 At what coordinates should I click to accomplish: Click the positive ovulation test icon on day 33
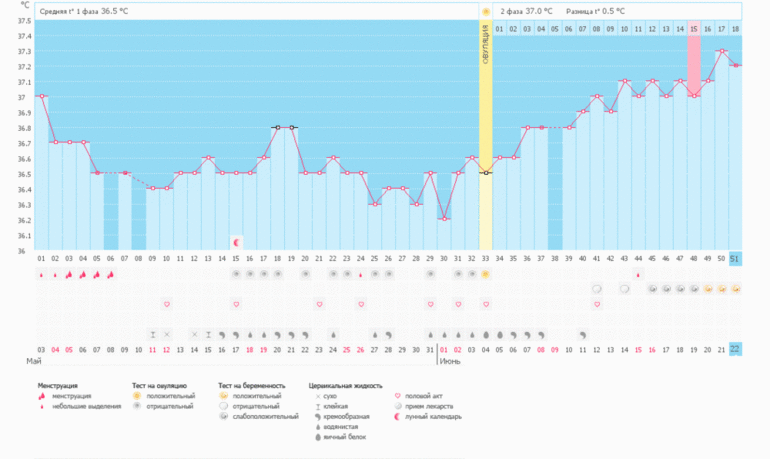pyautogui.click(x=485, y=274)
